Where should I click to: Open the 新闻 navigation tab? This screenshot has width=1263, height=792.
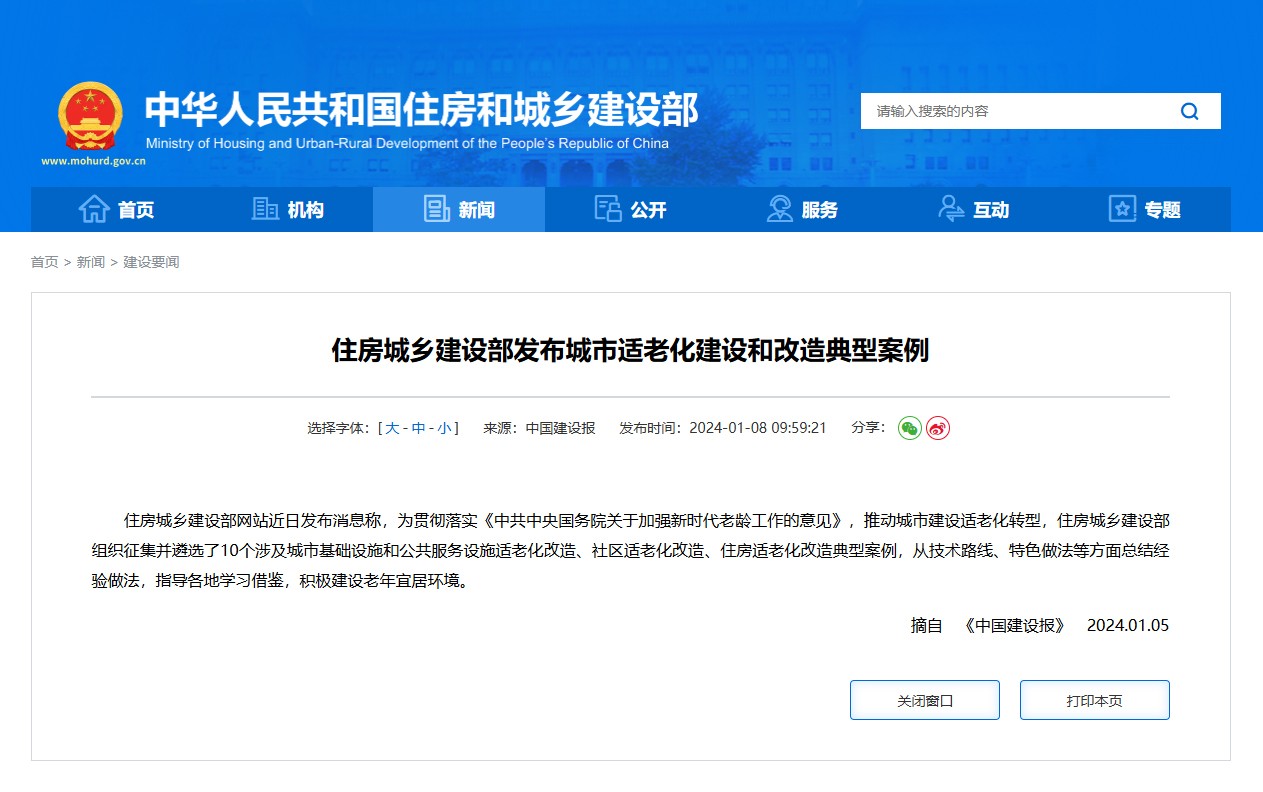click(x=459, y=210)
